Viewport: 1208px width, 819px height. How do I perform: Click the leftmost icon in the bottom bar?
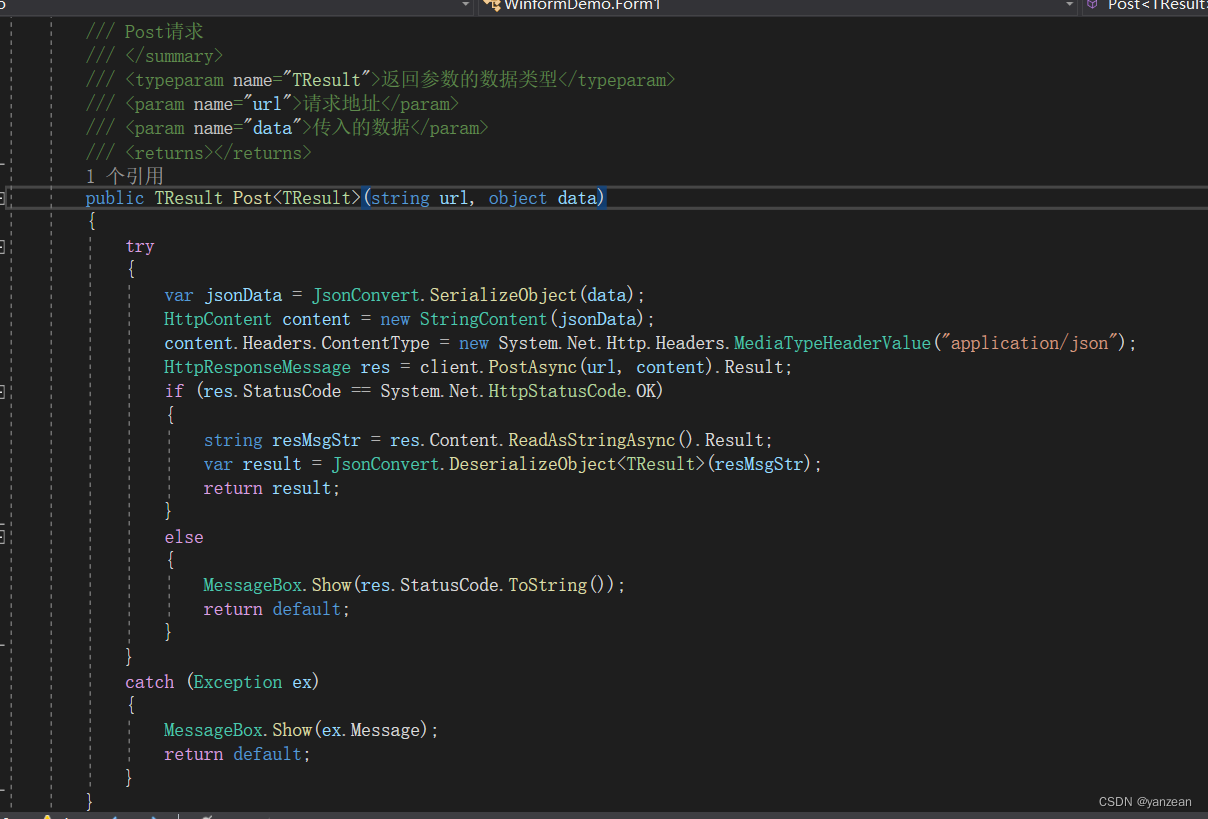8,816
